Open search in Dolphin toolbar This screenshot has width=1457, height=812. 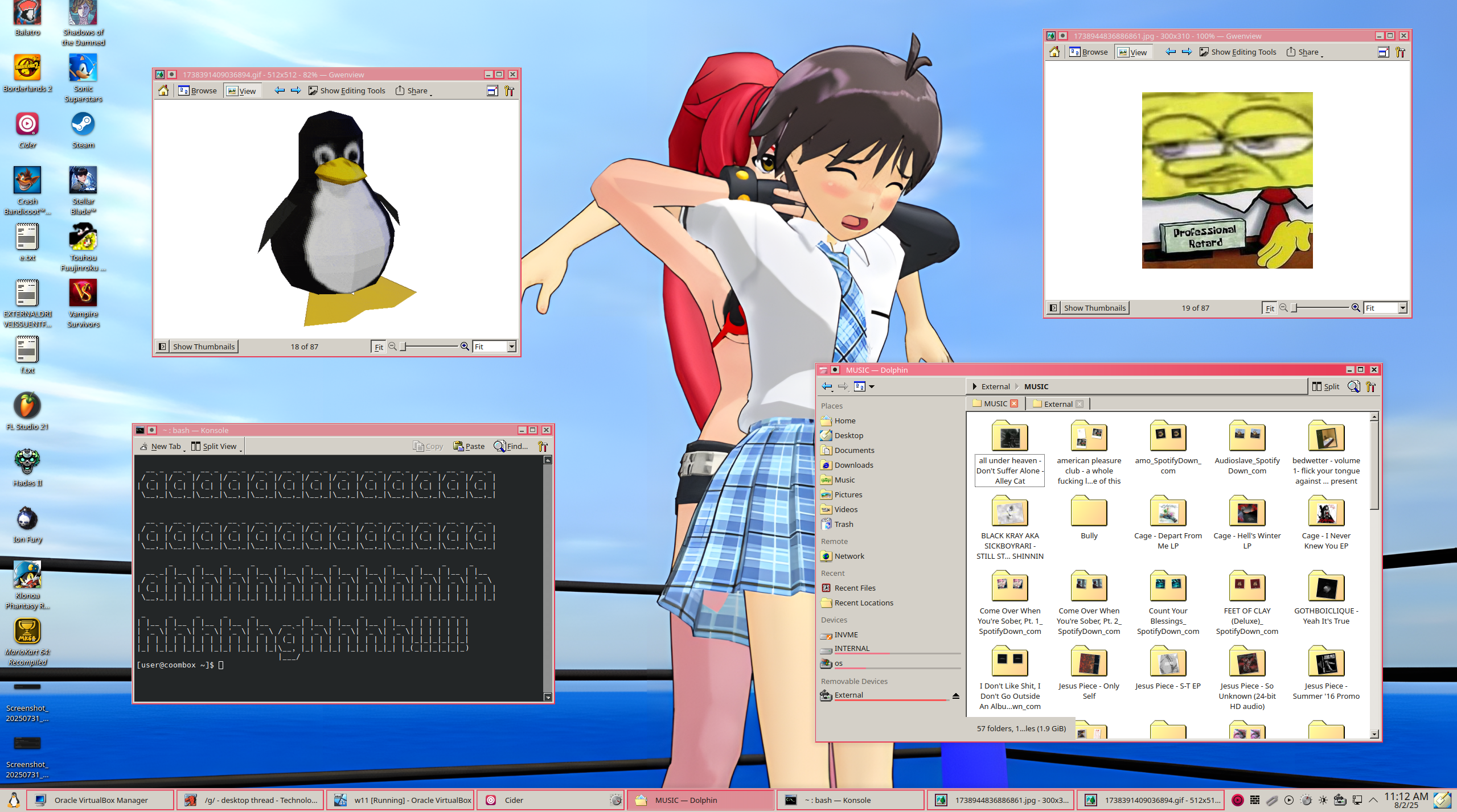point(1353,386)
